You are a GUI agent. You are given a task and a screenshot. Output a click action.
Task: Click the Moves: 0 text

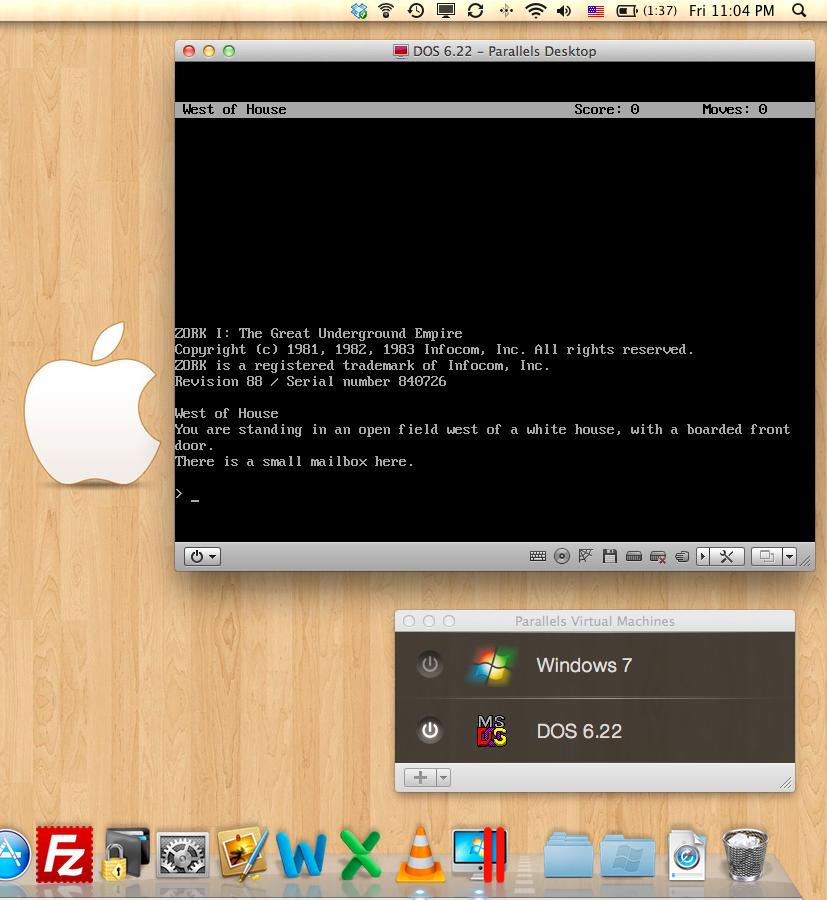735,109
